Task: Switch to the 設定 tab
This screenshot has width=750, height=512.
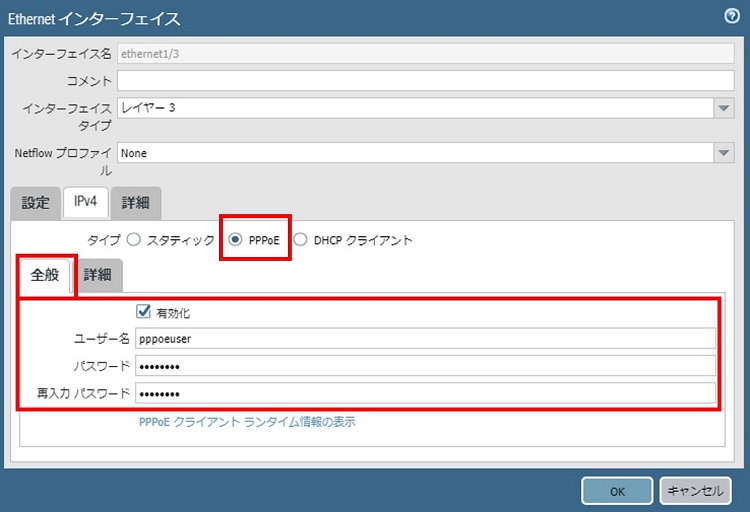Action: coord(35,202)
